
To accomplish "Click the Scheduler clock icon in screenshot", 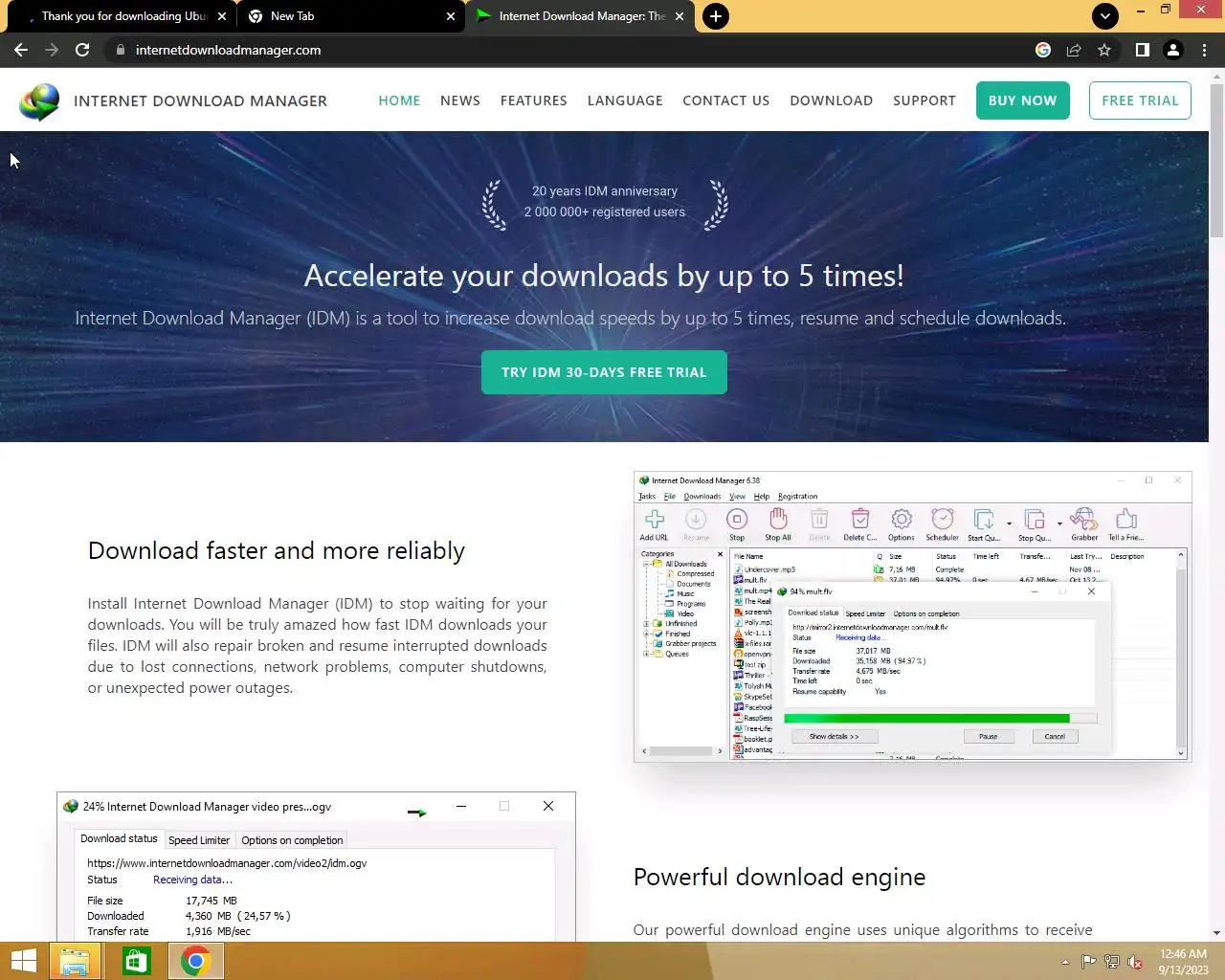I will (943, 524).
